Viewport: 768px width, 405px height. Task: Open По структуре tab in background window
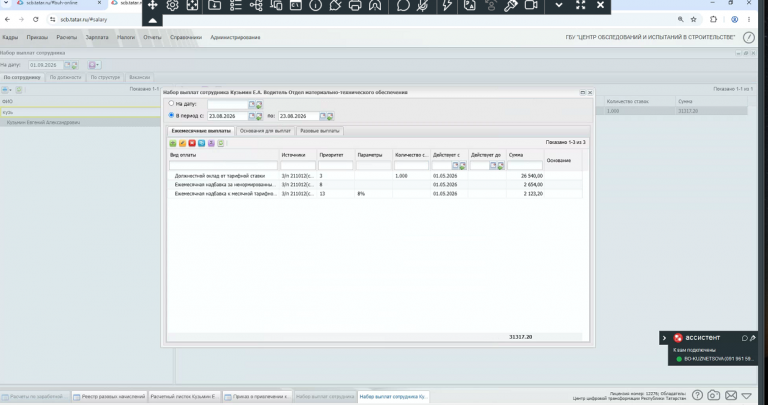pos(105,77)
